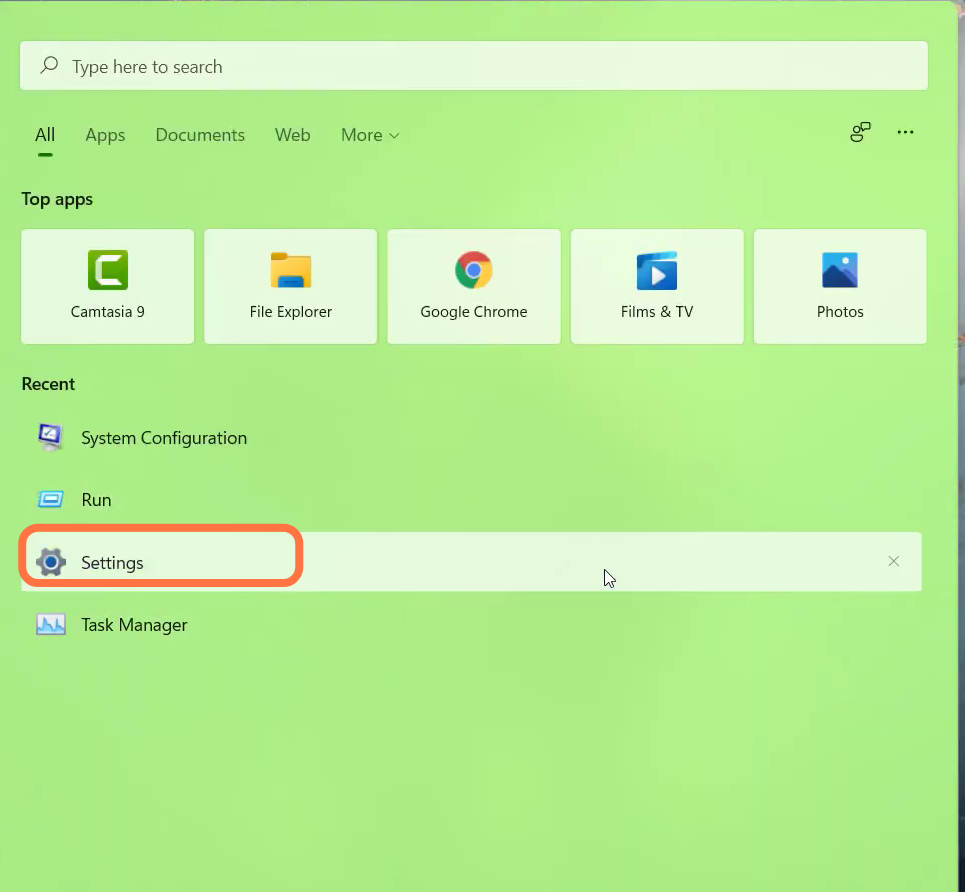Open Task Manager recent entry
This screenshot has height=892, width=965.
coord(134,625)
